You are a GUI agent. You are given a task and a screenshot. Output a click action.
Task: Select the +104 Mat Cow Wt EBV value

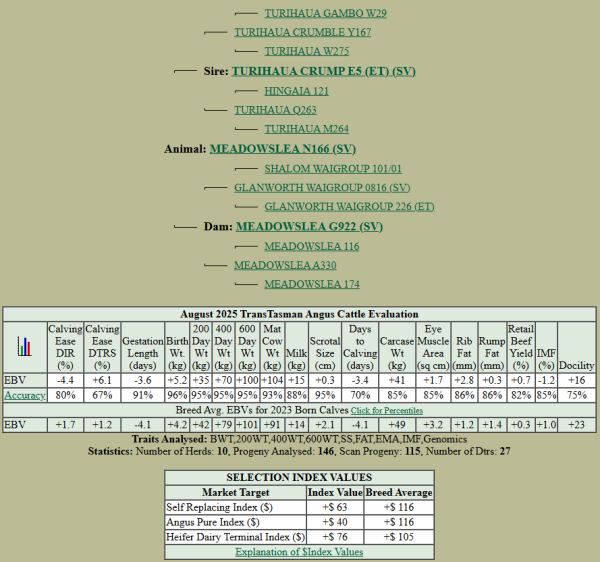pos(272,380)
